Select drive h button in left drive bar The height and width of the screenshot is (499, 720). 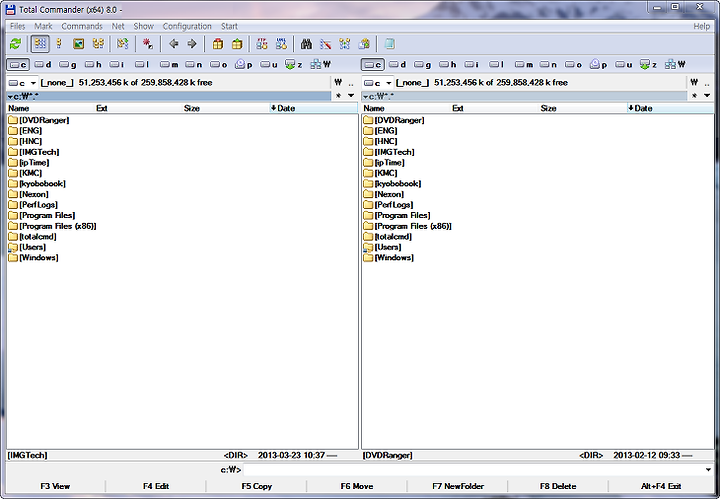pos(93,65)
